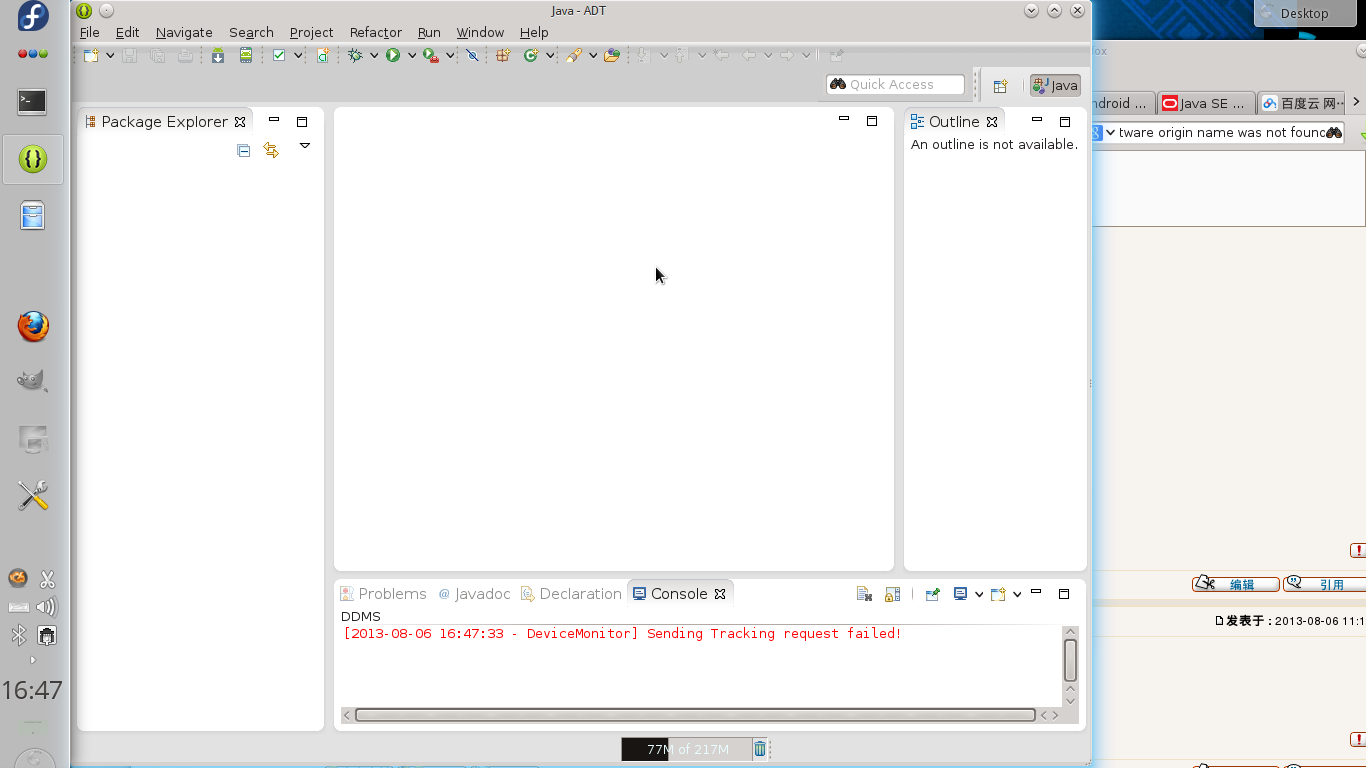Image resolution: width=1366 pixels, height=768 pixels.
Task: Click the Console horizontal scrollbar
Action: (695, 715)
